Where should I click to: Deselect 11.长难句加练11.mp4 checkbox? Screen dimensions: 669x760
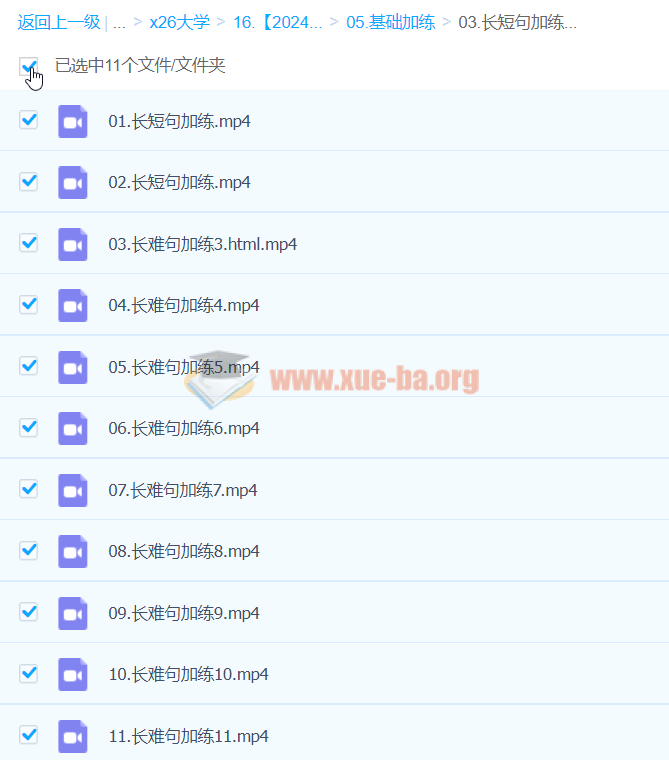pos(29,735)
